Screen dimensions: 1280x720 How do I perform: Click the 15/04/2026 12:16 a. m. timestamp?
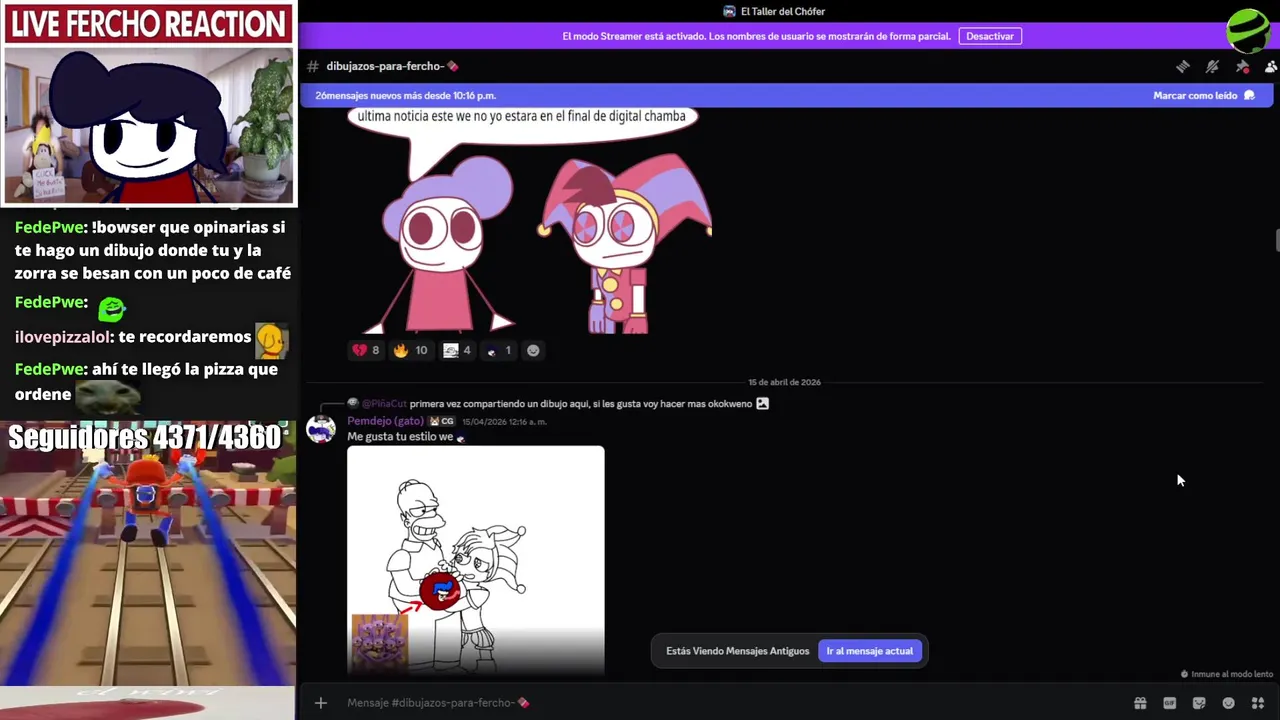(x=504, y=422)
